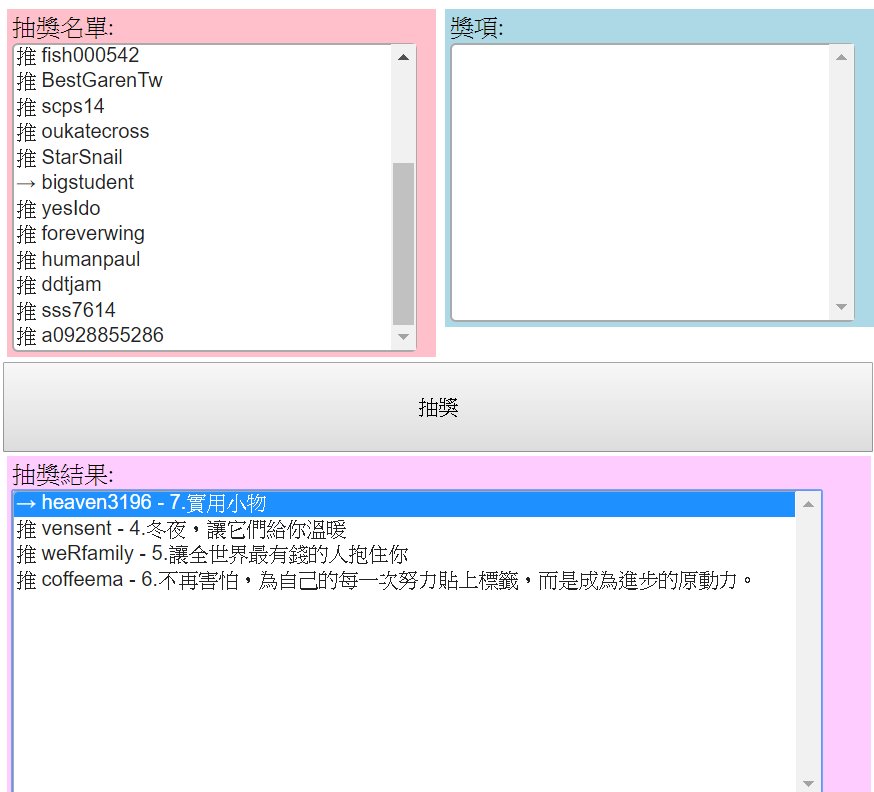
Task: Select weRfamily result row
Action: pyautogui.click(x=404, y=554)
